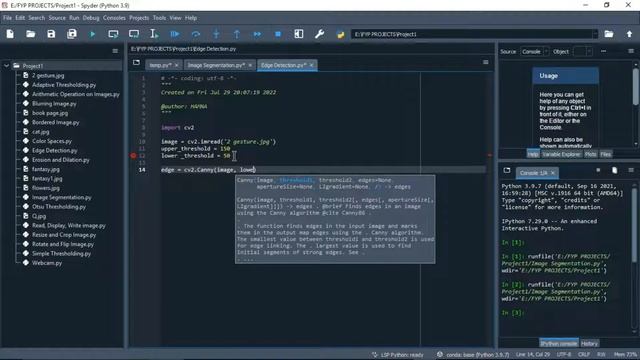This screenshot has height=360, width=640.
Task: Open the console pane options menu
Action: [x=631, y=170]
